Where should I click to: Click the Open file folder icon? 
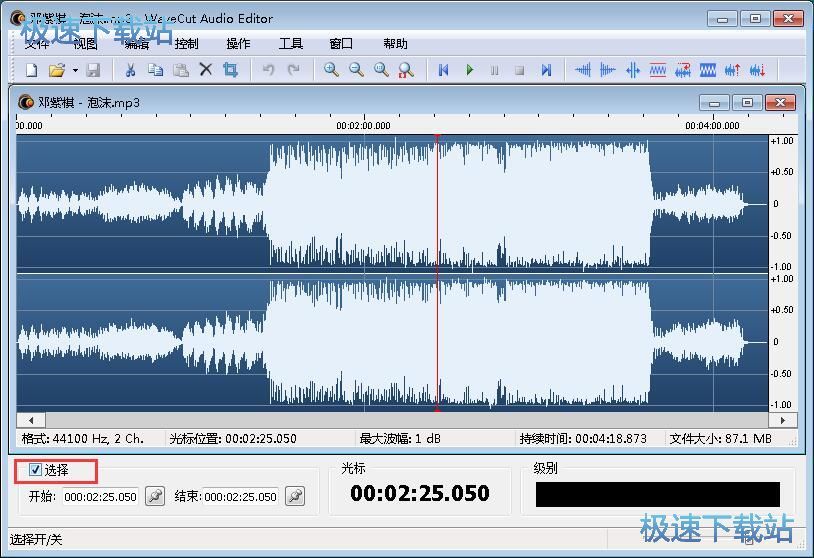click(x=57, y=70)
